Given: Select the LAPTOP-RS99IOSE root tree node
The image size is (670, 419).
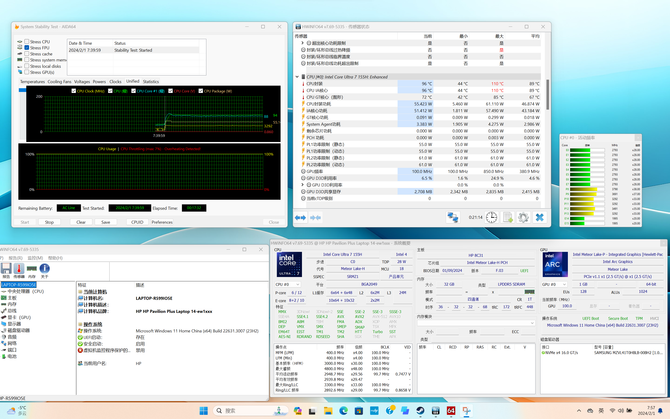Looking at the screenshot, I should click(x=19, y=285).
